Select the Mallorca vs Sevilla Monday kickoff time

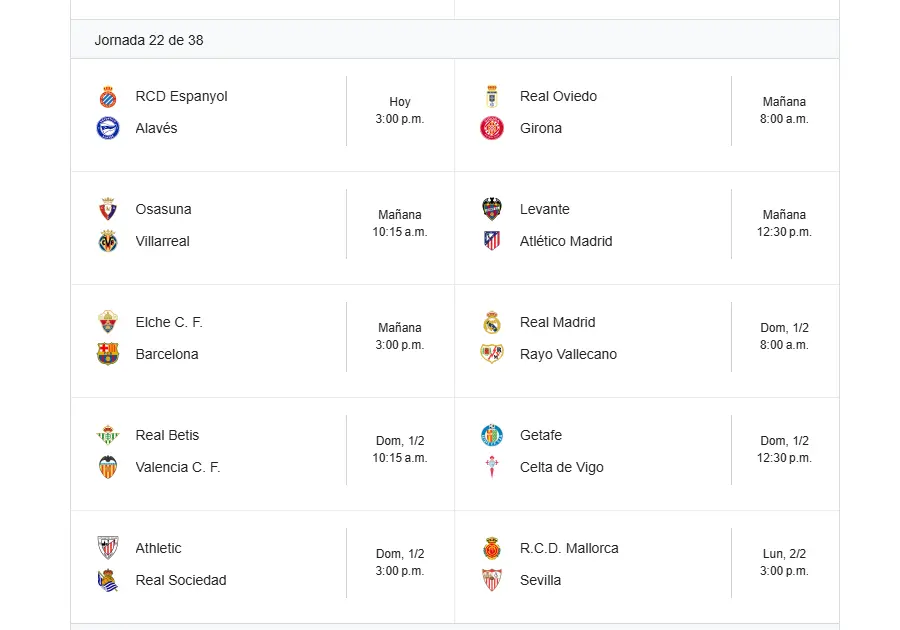(784, 562)
